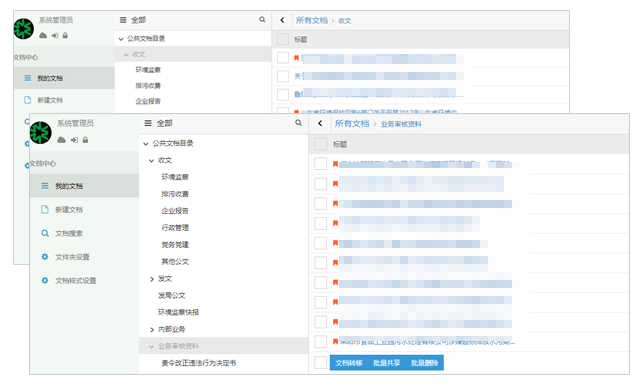Screen dimensions: 640x388
Task: Select the 环境监察 folder in the front window
Action: [175, 177]
